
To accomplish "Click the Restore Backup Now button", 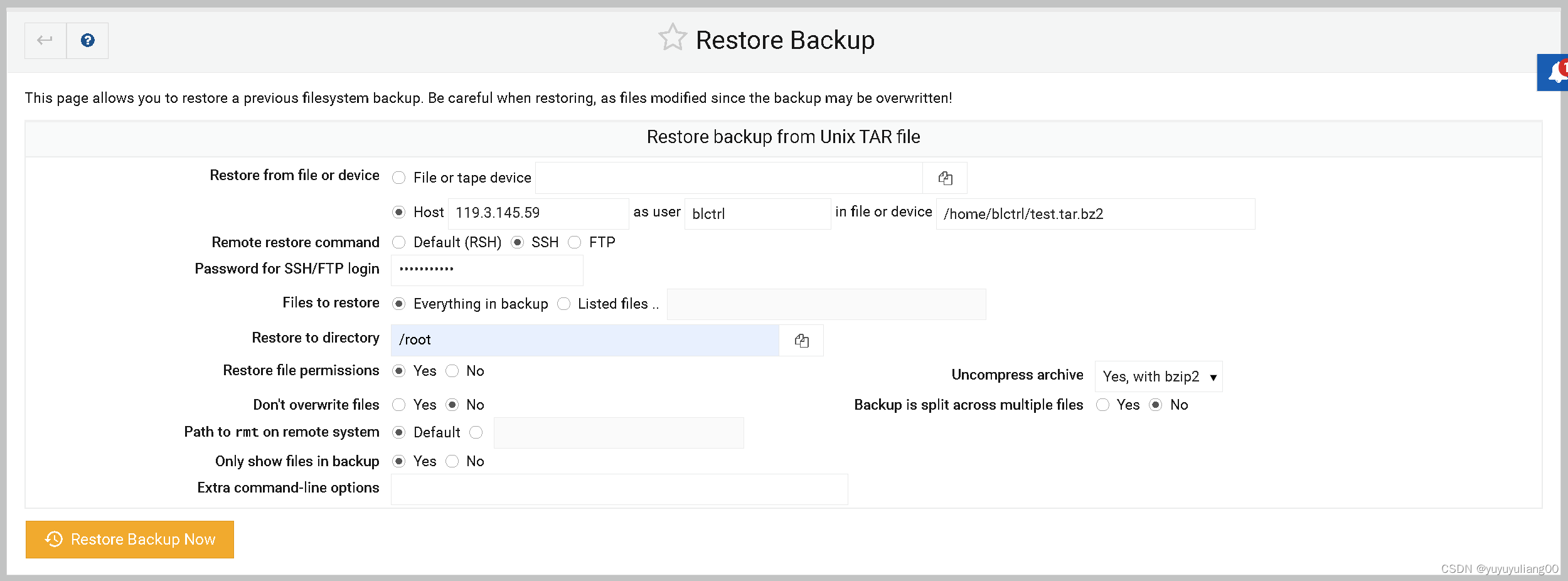I will pyautogui.click(x=130, y=539).
